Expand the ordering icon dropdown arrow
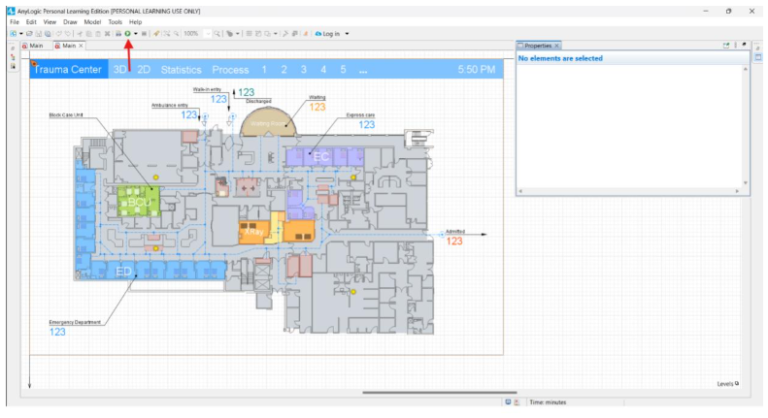Image resolution: width=768 pixels, height=418 pixels. (x=275, y=34)
